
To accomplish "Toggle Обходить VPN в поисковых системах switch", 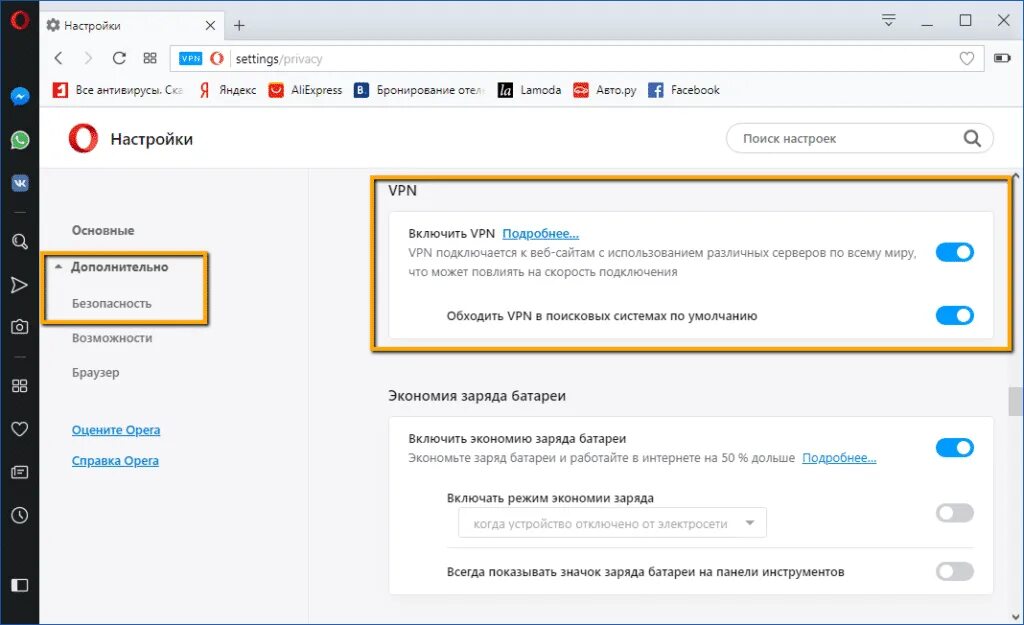I will coord(955,315).
